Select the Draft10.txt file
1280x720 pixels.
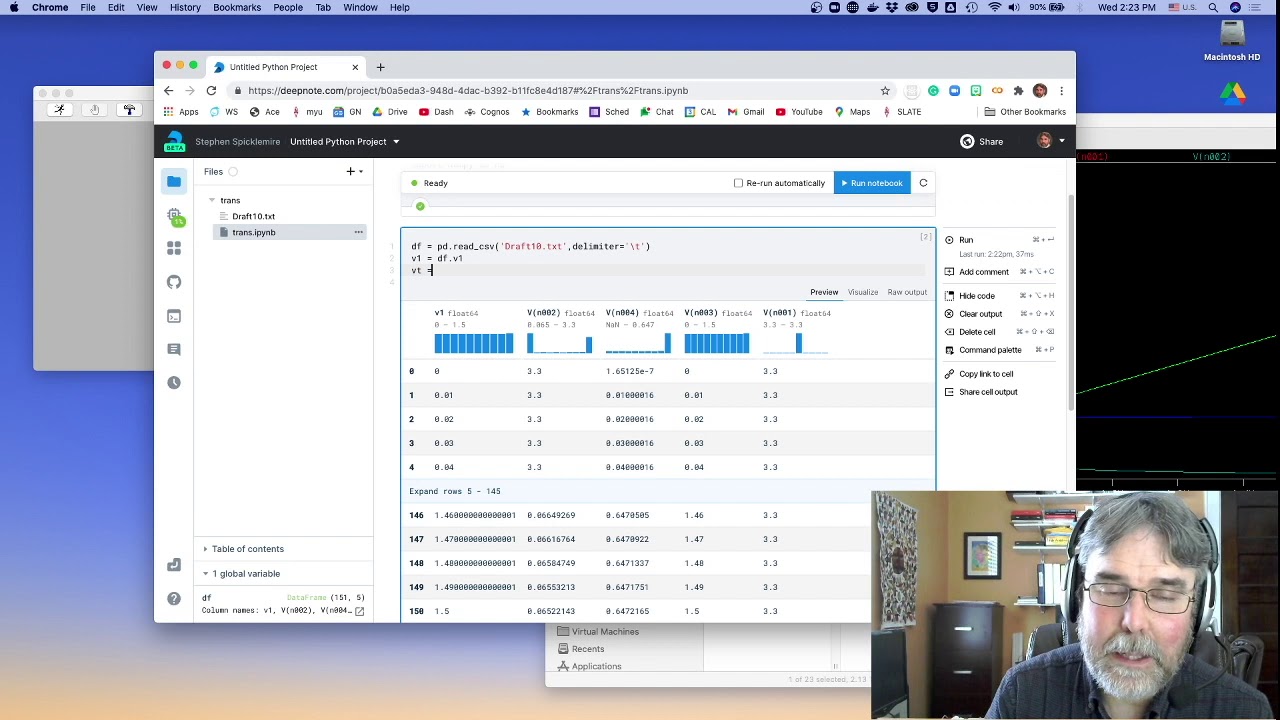coord(253,216)
